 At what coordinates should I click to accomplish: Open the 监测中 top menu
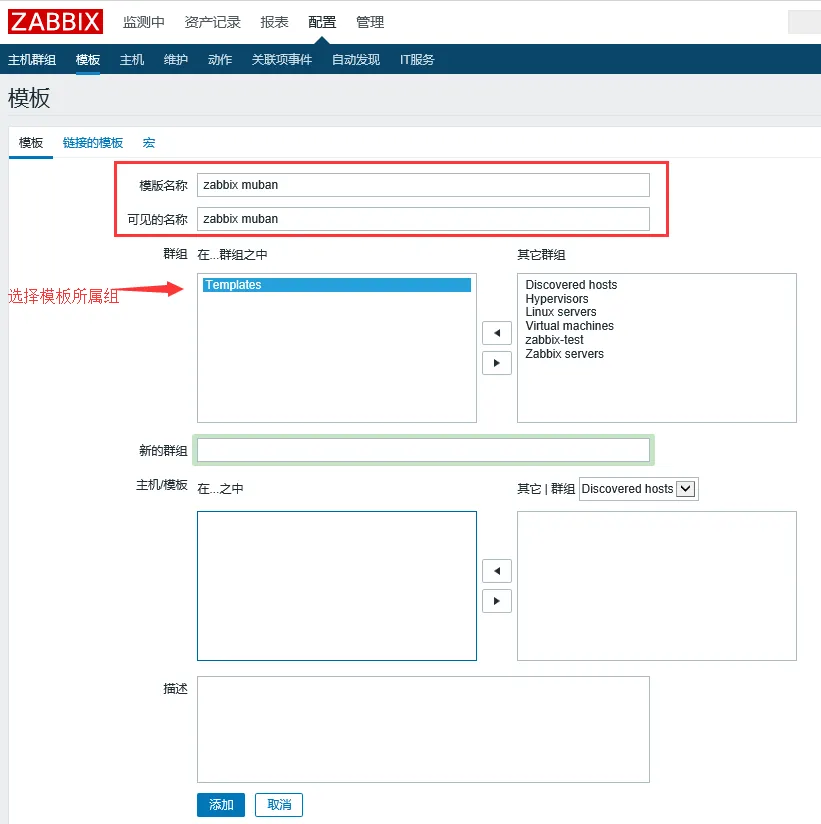tap(143, 22)
